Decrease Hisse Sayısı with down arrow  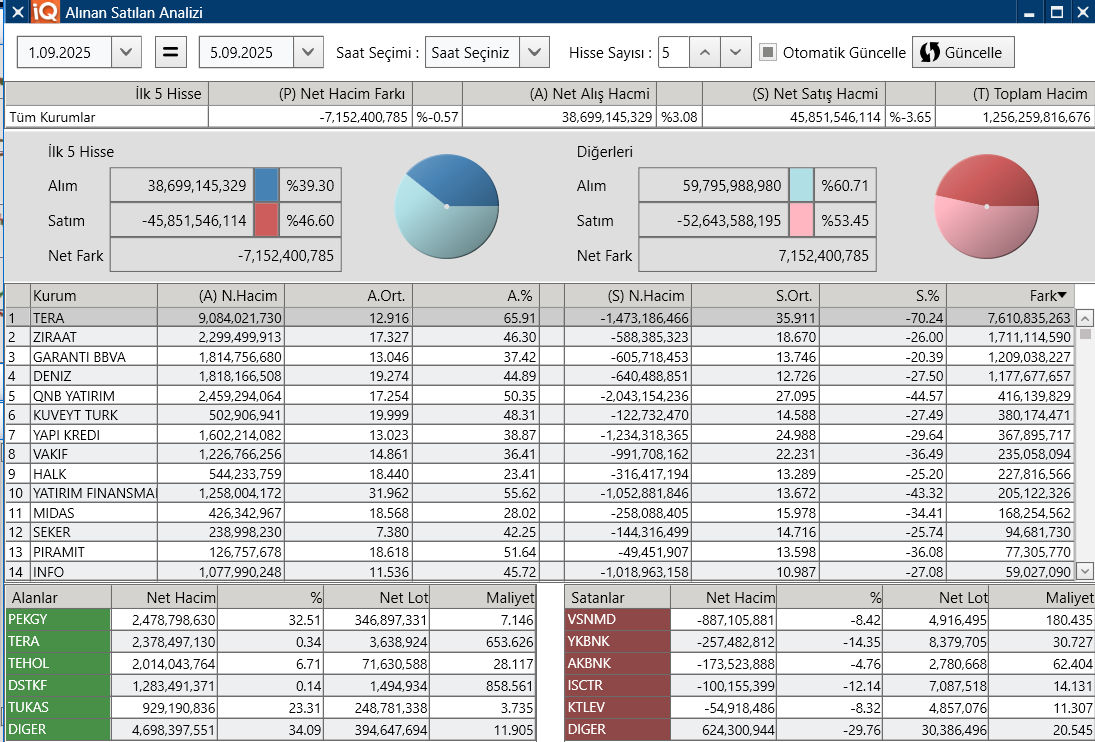click(x=735, y=52)
